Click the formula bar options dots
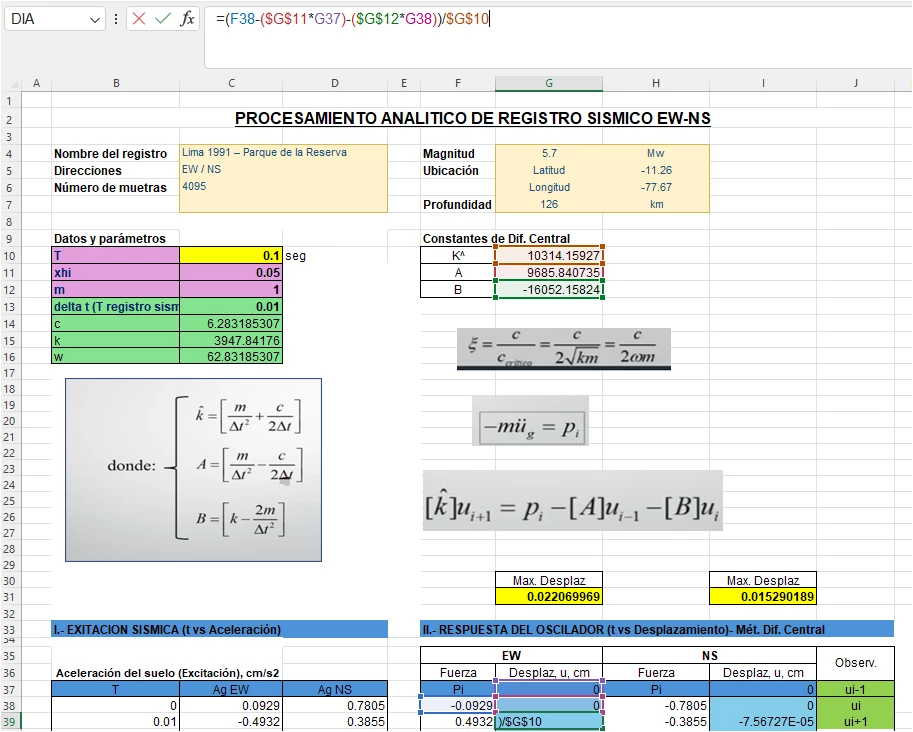 pyautogui.click(x=116, y=19)
